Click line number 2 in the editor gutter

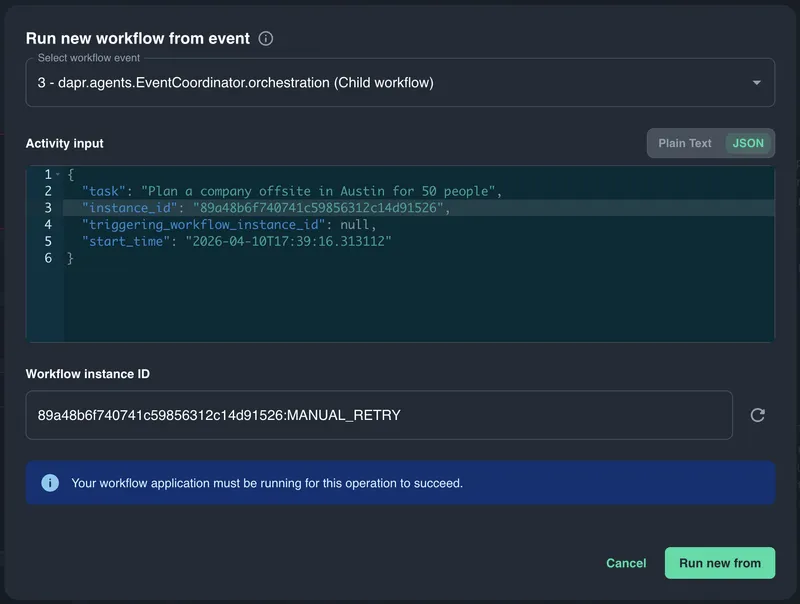click(x=47, y=191)
